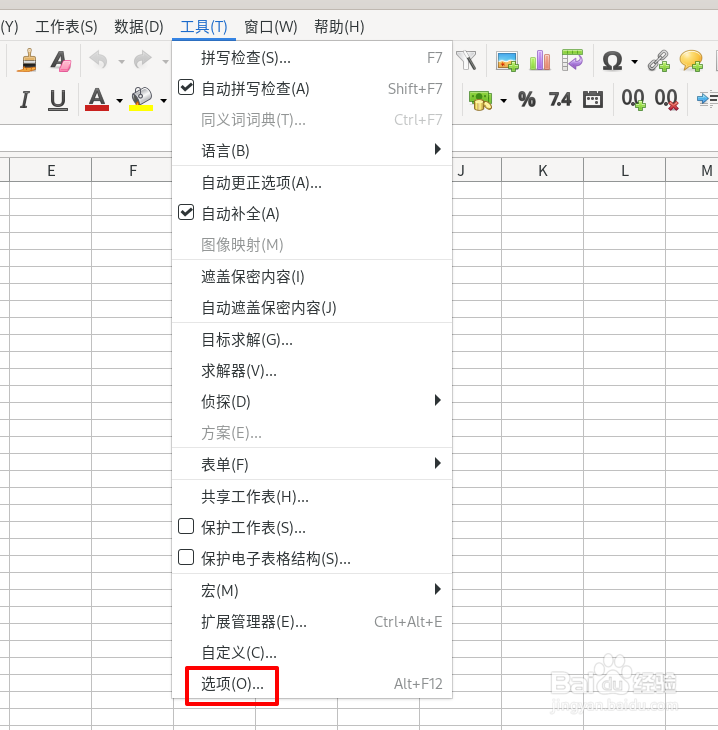Add decimal place icon
Screen dimensions: 718x730
(x=633, y=99)
